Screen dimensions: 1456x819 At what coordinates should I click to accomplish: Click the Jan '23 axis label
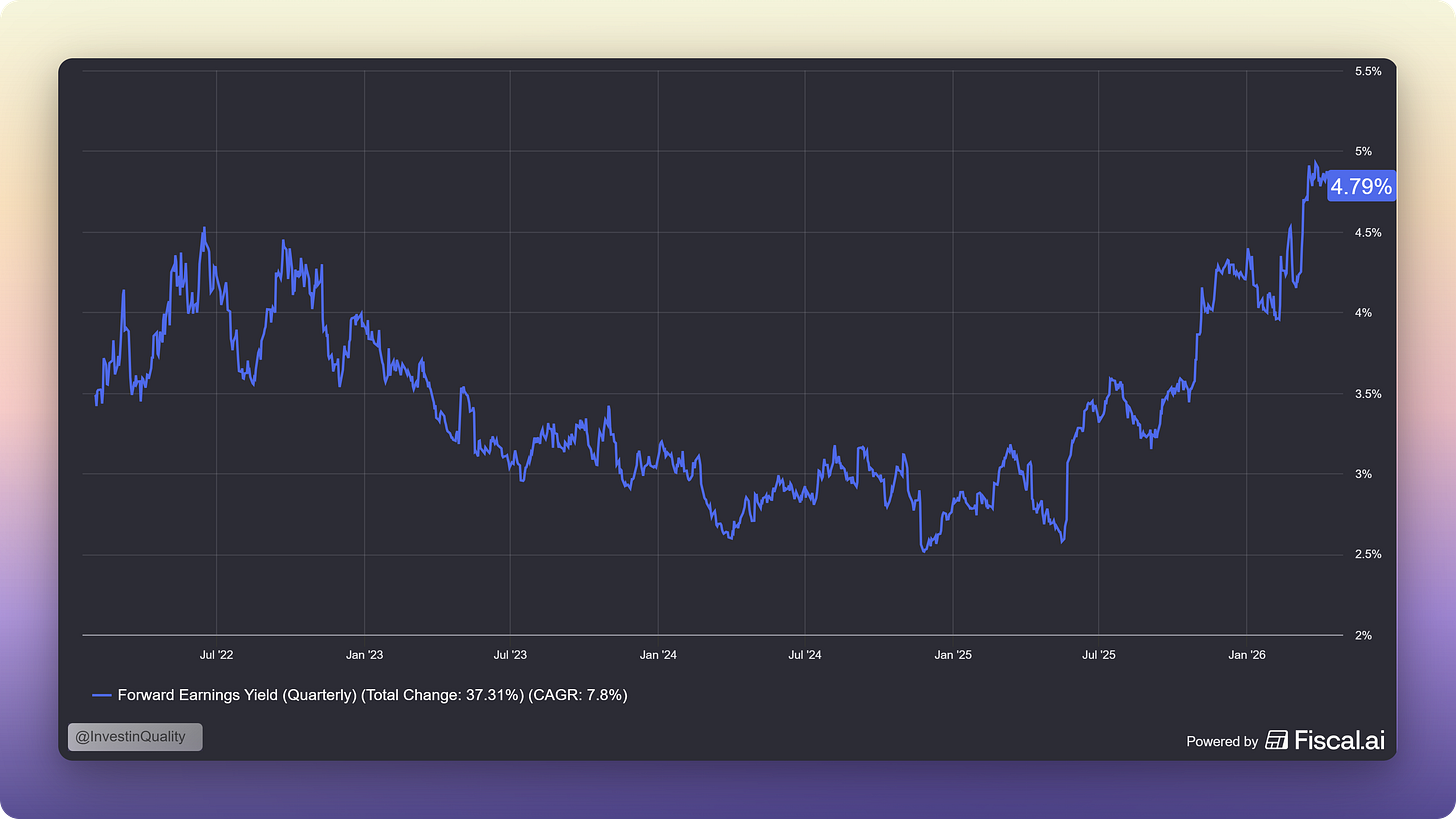click(364, 655)
